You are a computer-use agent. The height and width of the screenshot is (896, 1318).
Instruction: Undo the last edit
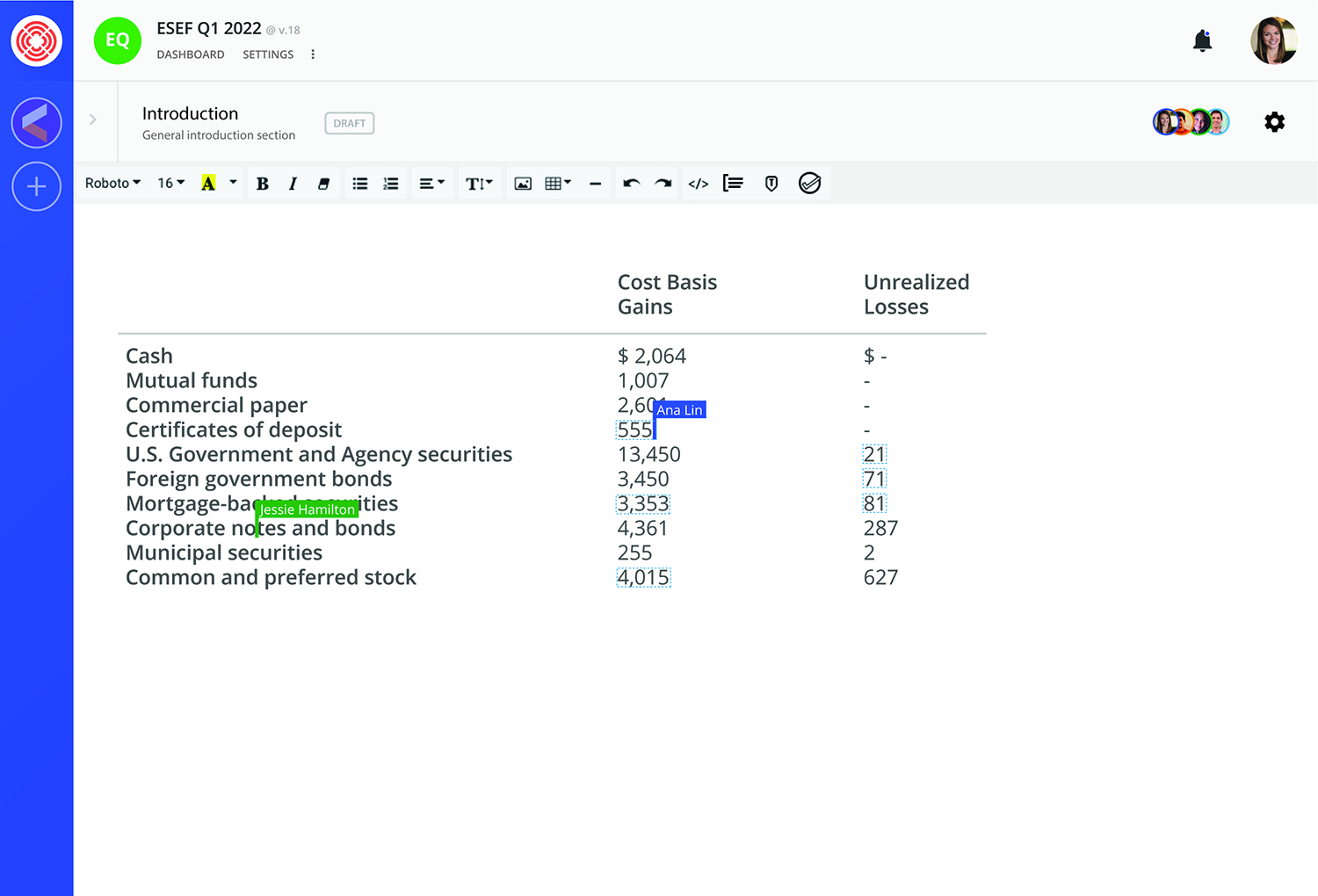[631, 184]
